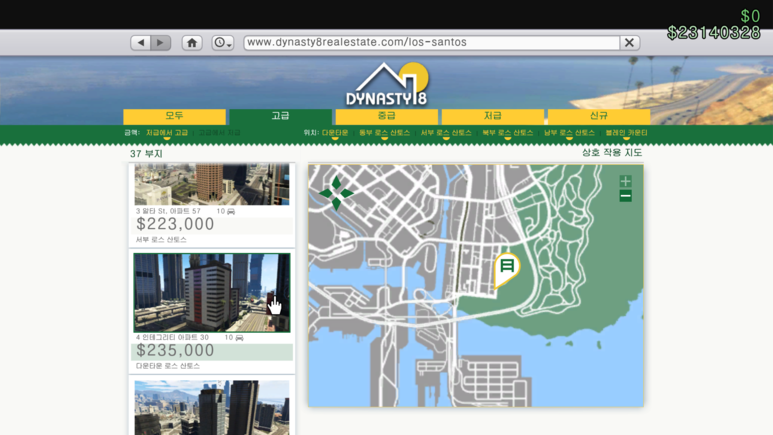This screenshot has width=773, height=435.
Task: Toggle the 북부 로스 산토스 location filter
Action: [507, 133]
